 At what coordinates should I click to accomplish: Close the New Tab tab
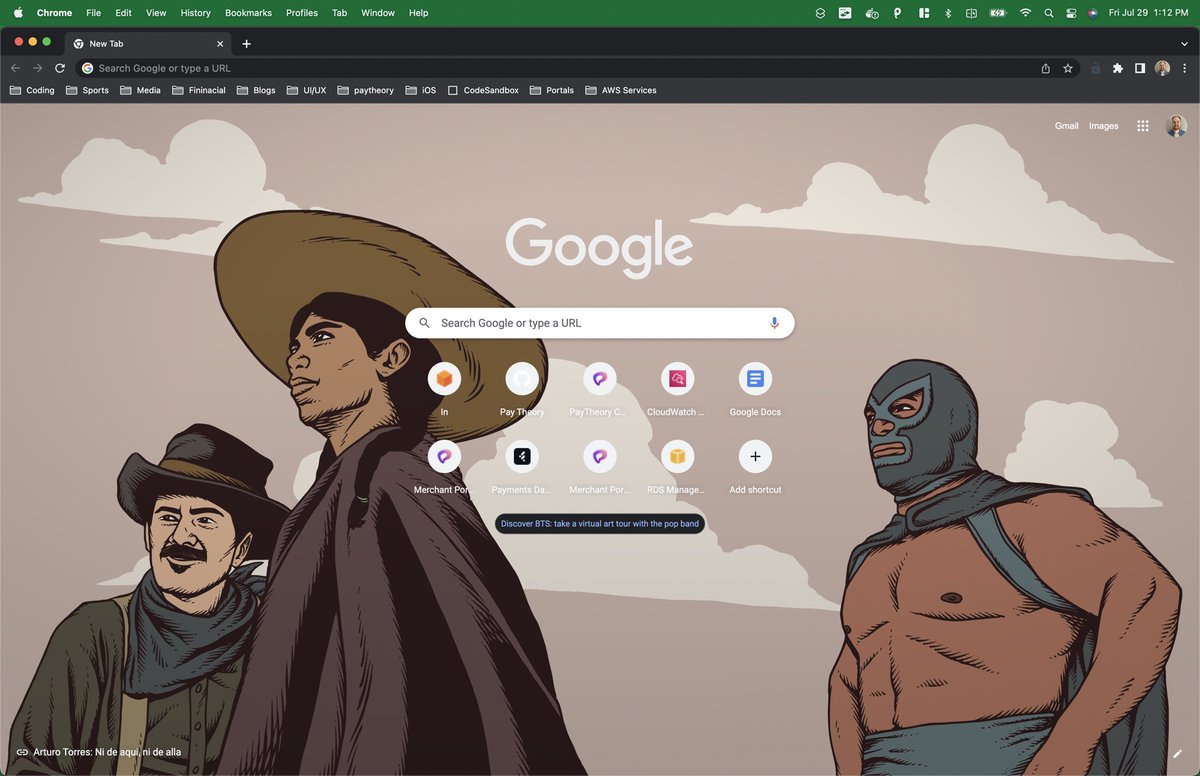[x=220, y=44]
